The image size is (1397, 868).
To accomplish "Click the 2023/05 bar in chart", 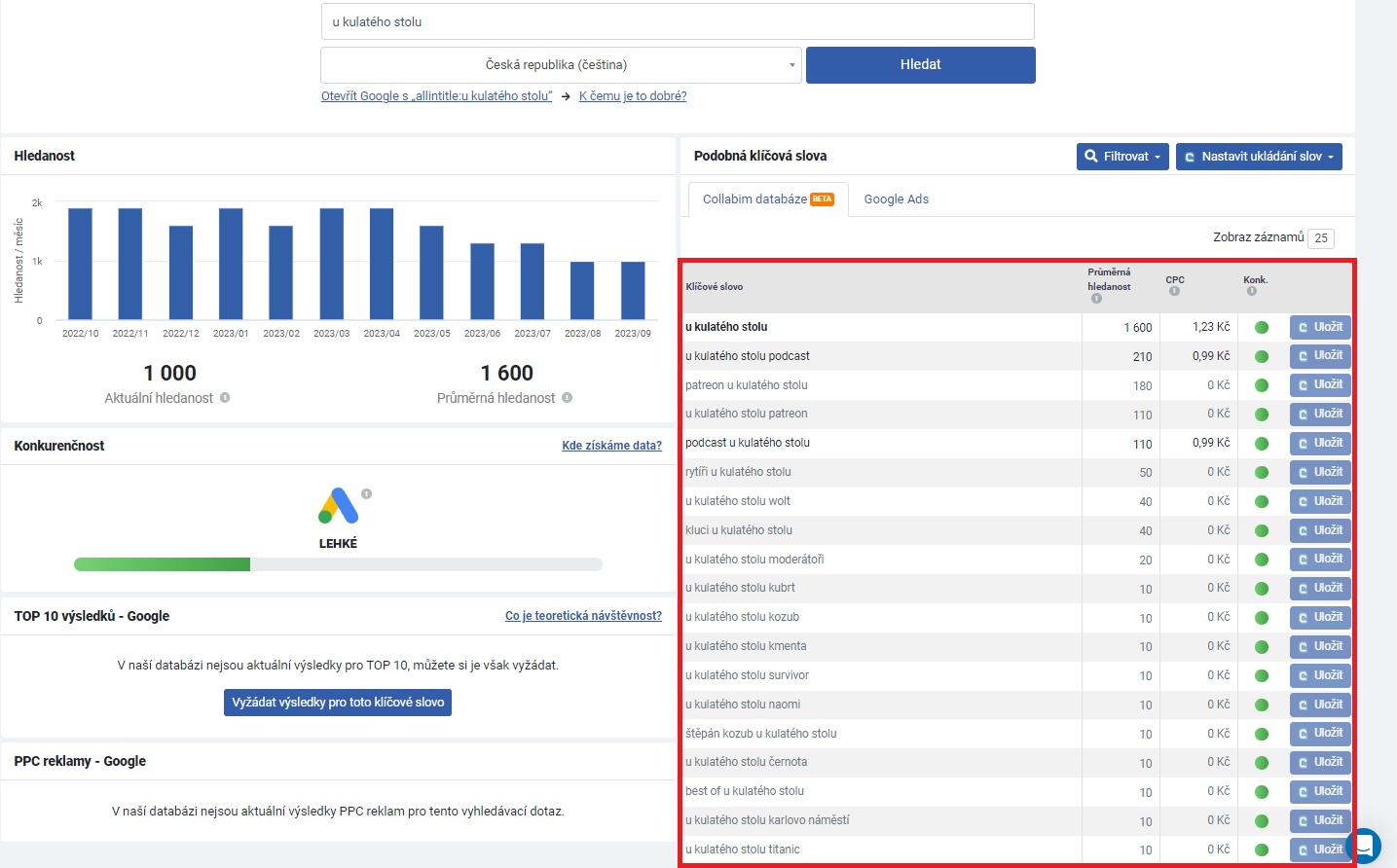I will coord(431,272).
